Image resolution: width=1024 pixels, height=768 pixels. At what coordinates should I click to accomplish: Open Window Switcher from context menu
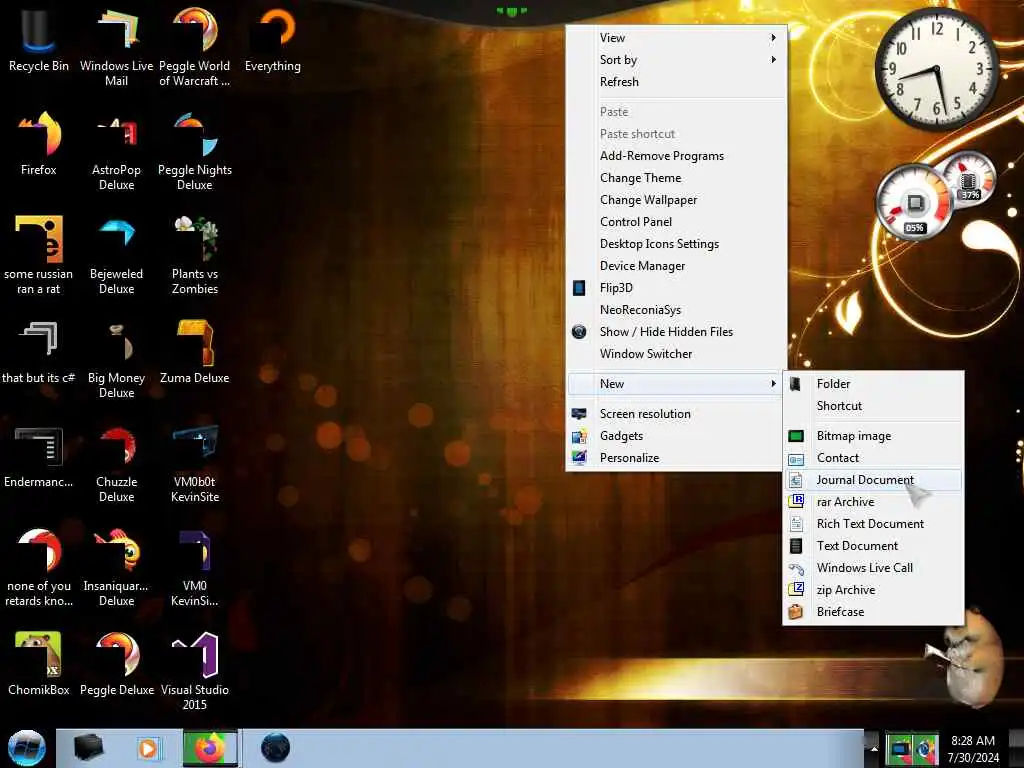[677, 354]
